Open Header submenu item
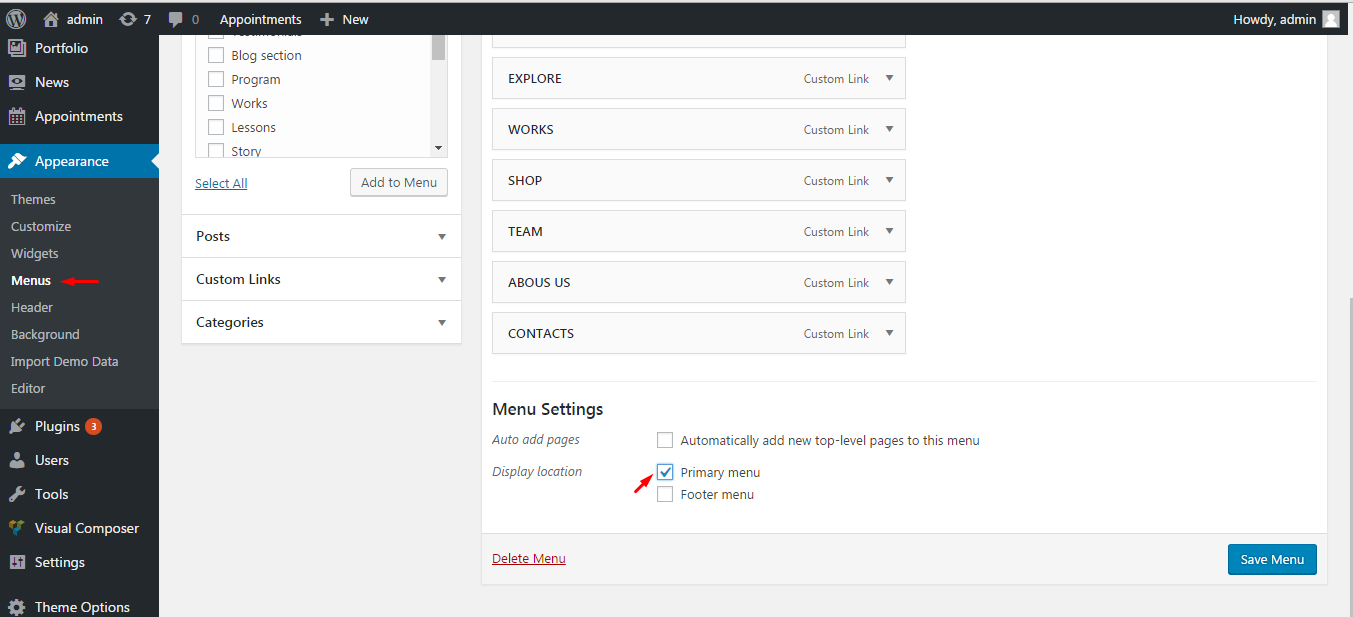Image resolution: width=1353 pixels, height=617 pixels. (32, 308)
